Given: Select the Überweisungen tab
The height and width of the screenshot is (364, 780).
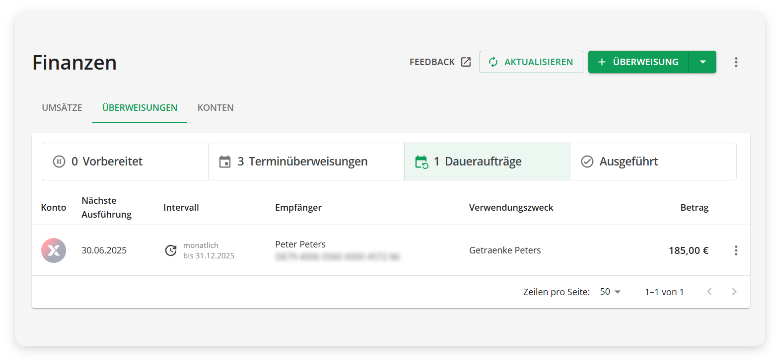Looking at the screenshot, I should [140, 108].
